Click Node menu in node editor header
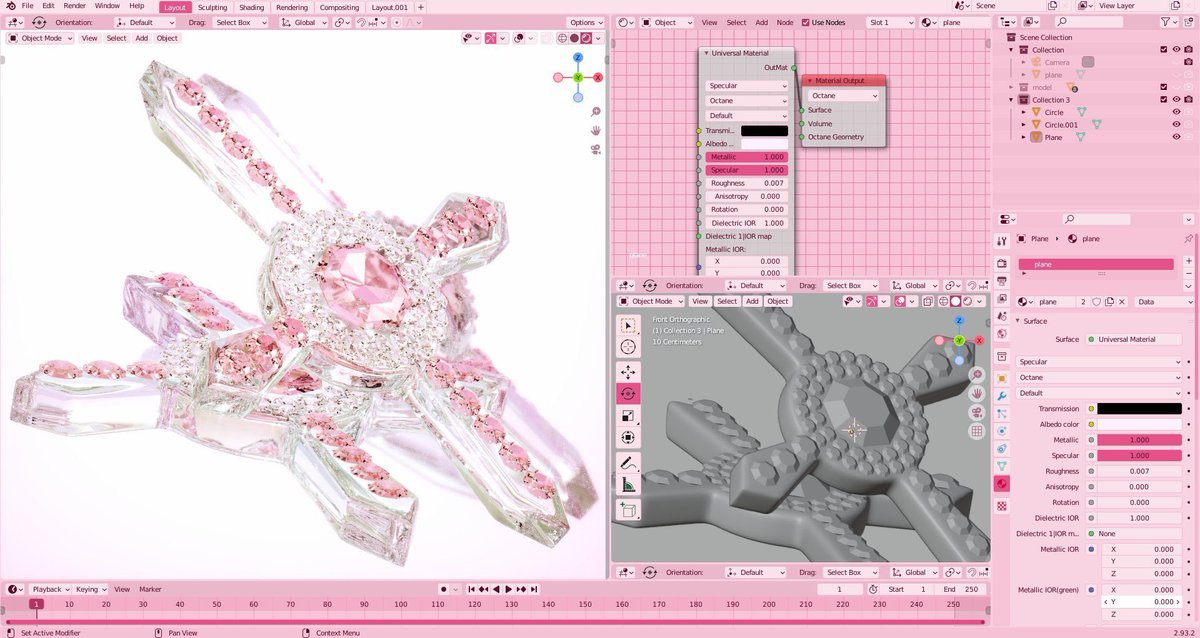The height and width of the screenshot is (638, 1200). tap(785, 22)
